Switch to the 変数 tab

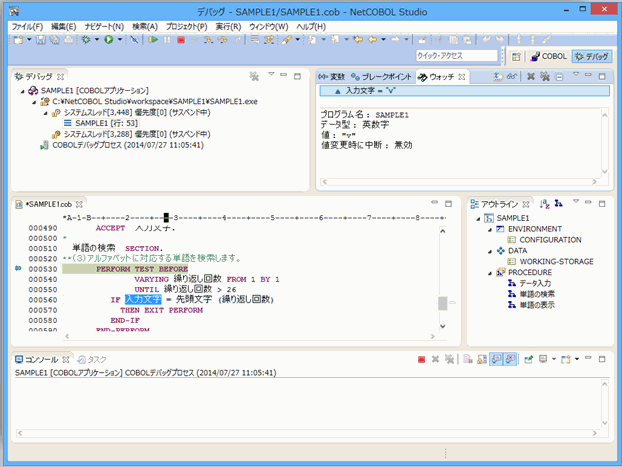[332, 77]
